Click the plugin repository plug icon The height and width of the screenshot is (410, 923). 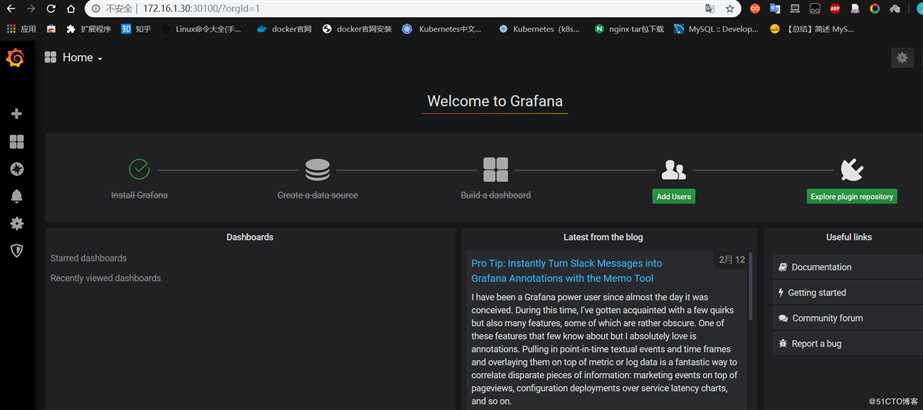[x=852, y=170]
